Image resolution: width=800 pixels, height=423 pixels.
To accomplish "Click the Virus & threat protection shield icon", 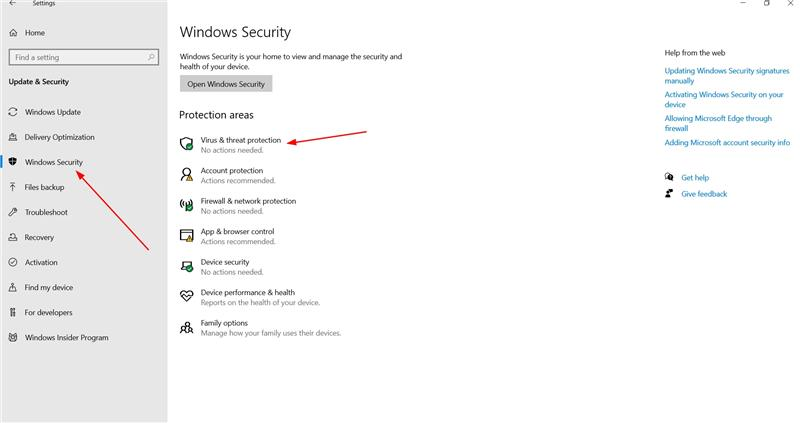I will (187, 144).
